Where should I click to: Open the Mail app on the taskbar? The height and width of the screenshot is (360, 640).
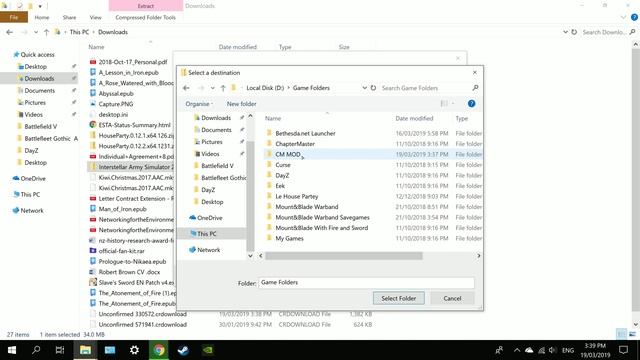click(x=110, y=350)
